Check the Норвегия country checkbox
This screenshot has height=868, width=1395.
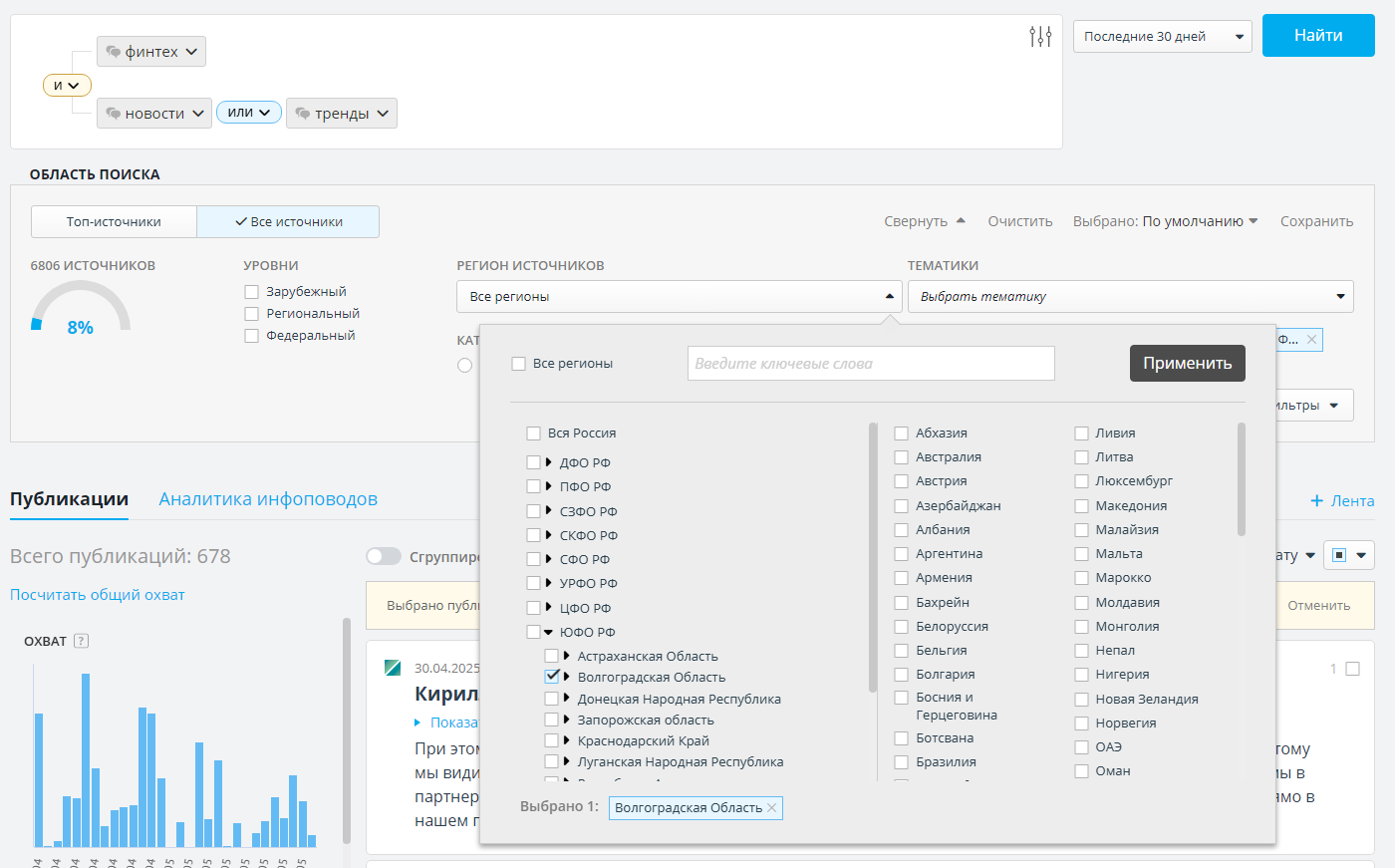click(1081, 723)
